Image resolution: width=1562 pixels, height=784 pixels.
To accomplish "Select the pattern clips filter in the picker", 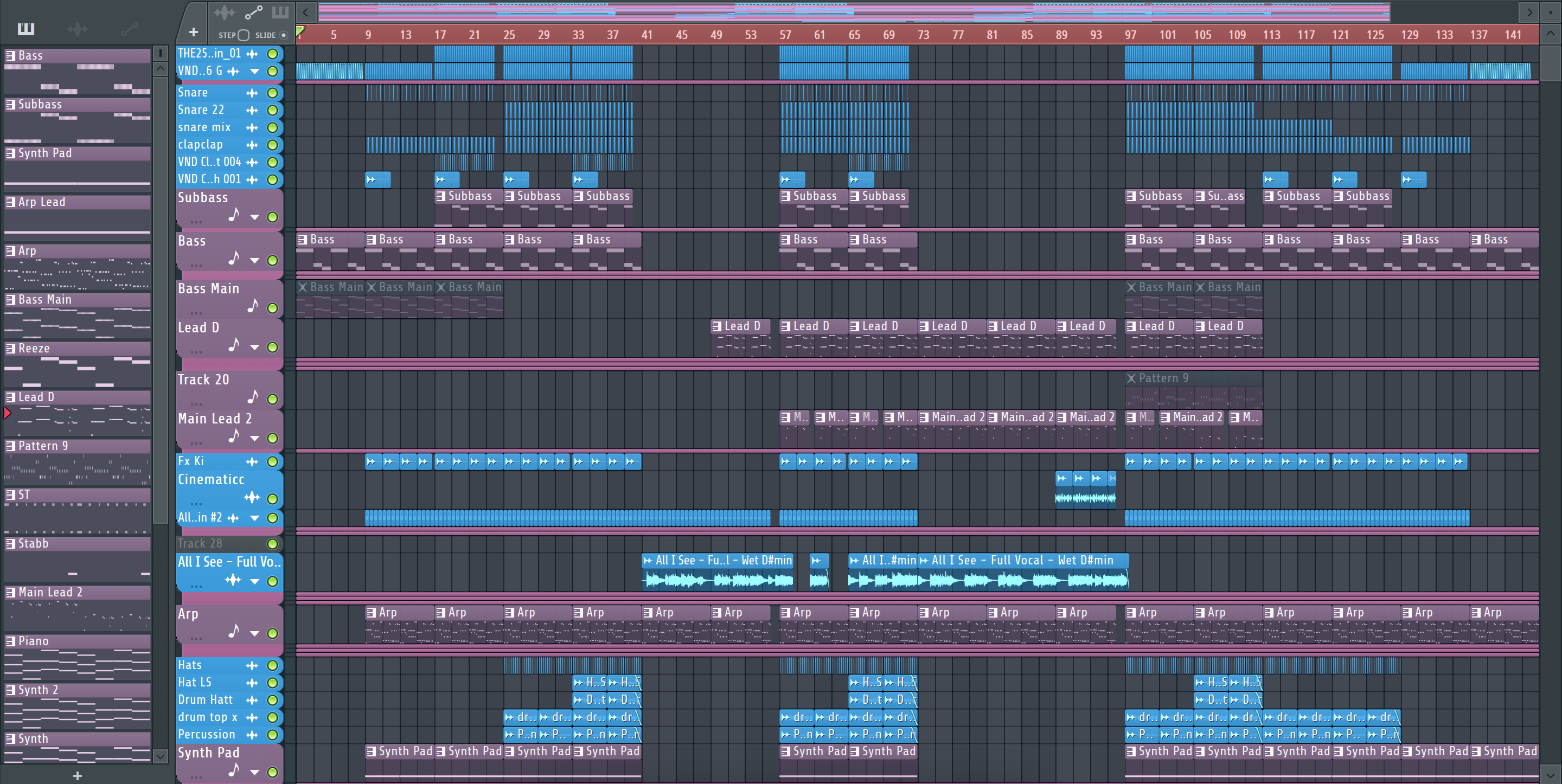I will [26, 29].
